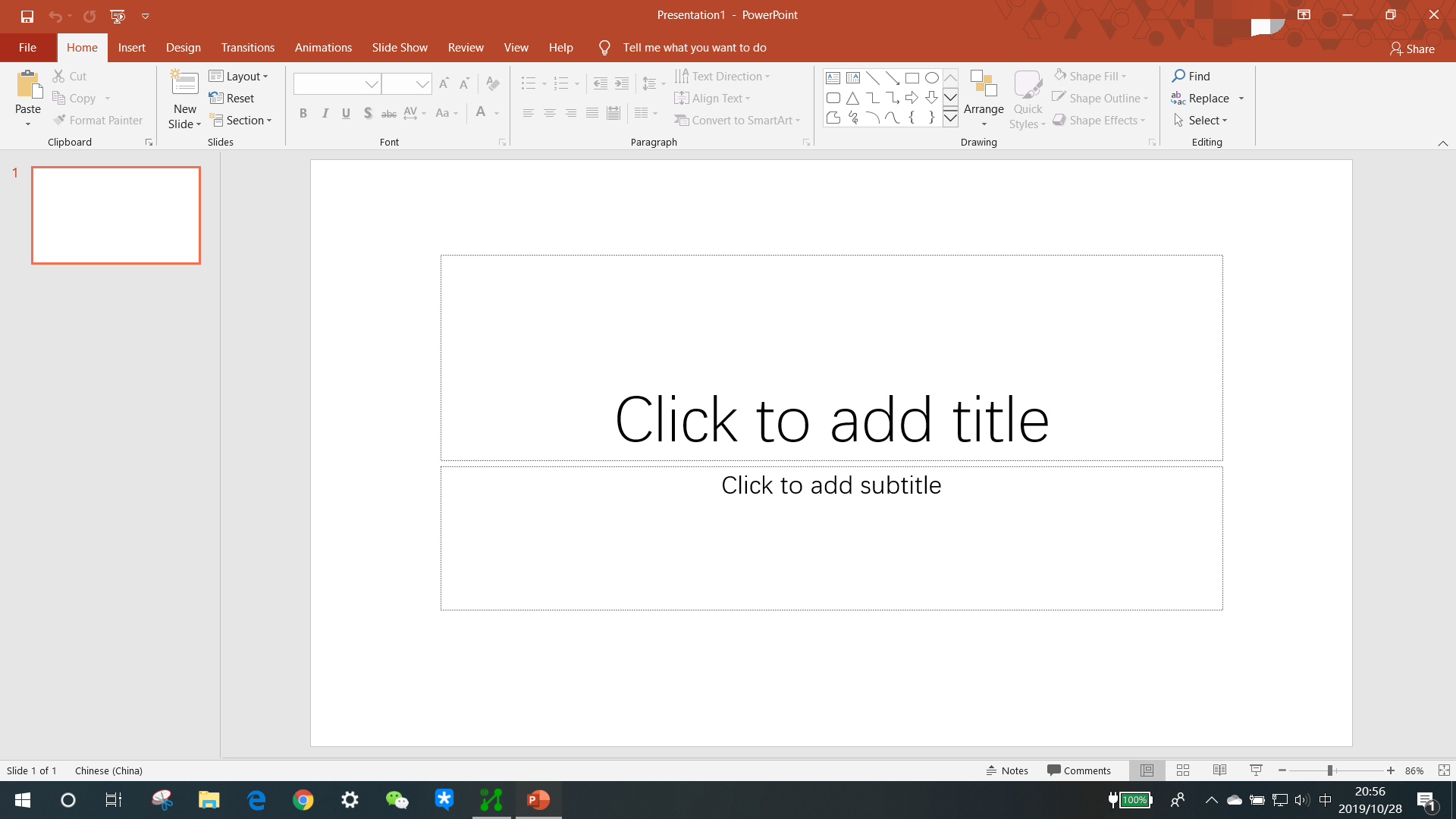Viewport: 1456px width, 819px height.
Task: Click the Arrange icon
Action: (984, 84)
